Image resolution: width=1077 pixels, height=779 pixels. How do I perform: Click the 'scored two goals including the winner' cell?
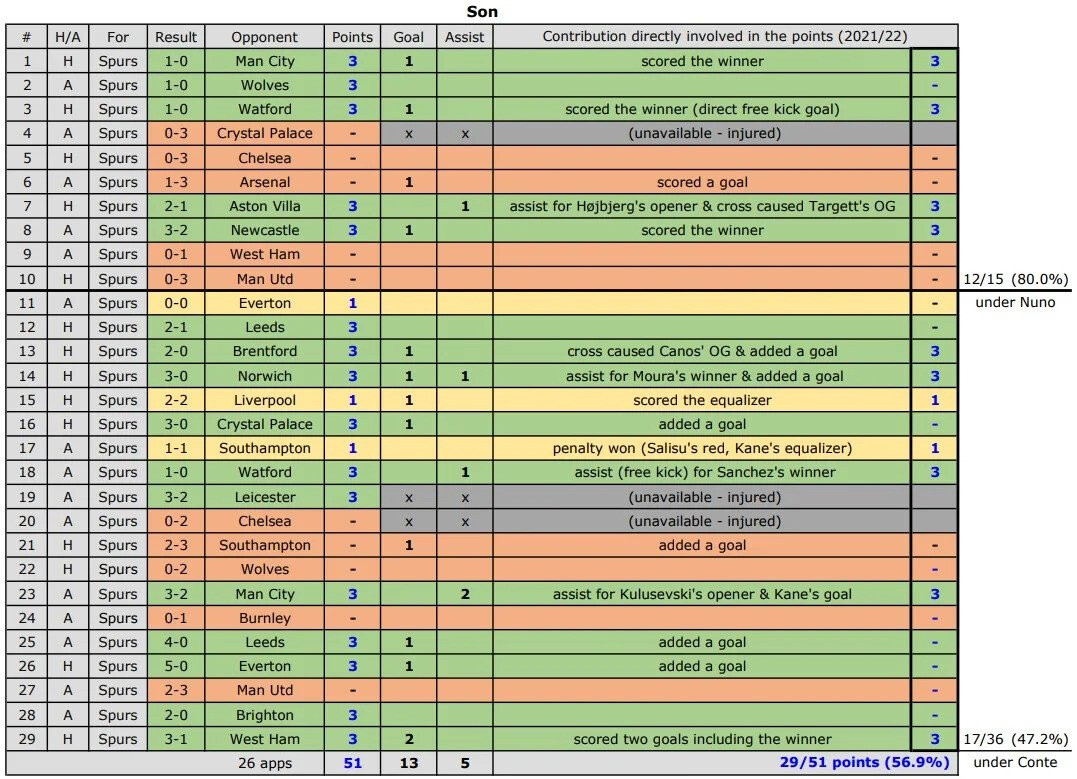tap(702, 739)
